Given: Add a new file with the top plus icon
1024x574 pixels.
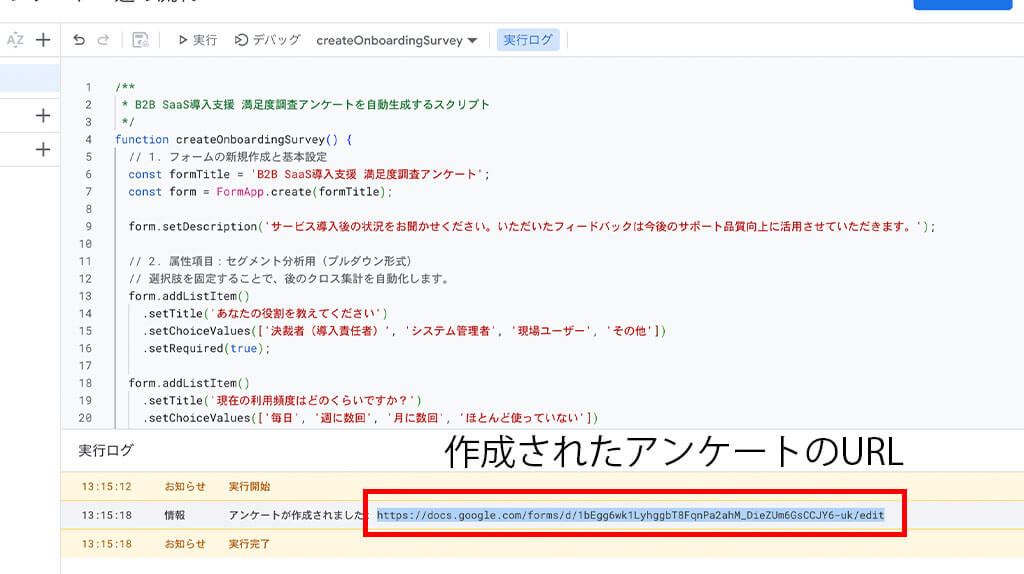Looking at the screenshot, I should (43, 40).
